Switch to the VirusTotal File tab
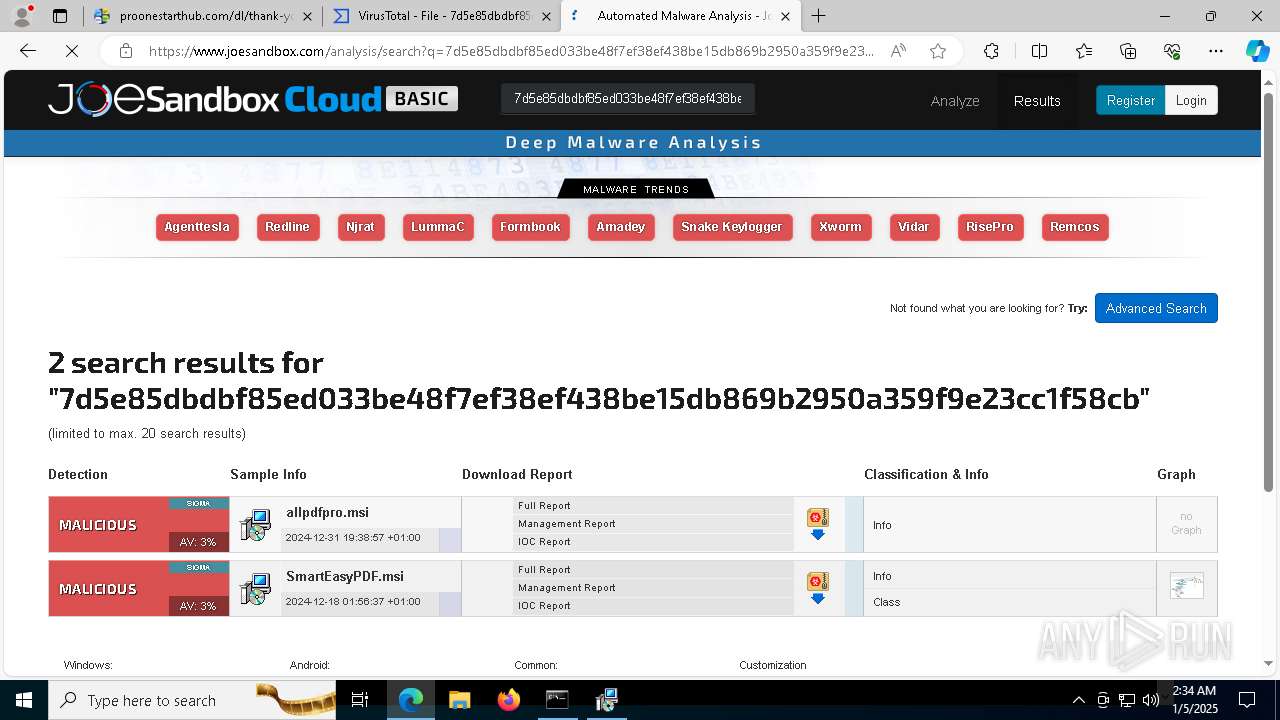Image resolution: width=1280 pixels, height=720 pixels. 441,16
